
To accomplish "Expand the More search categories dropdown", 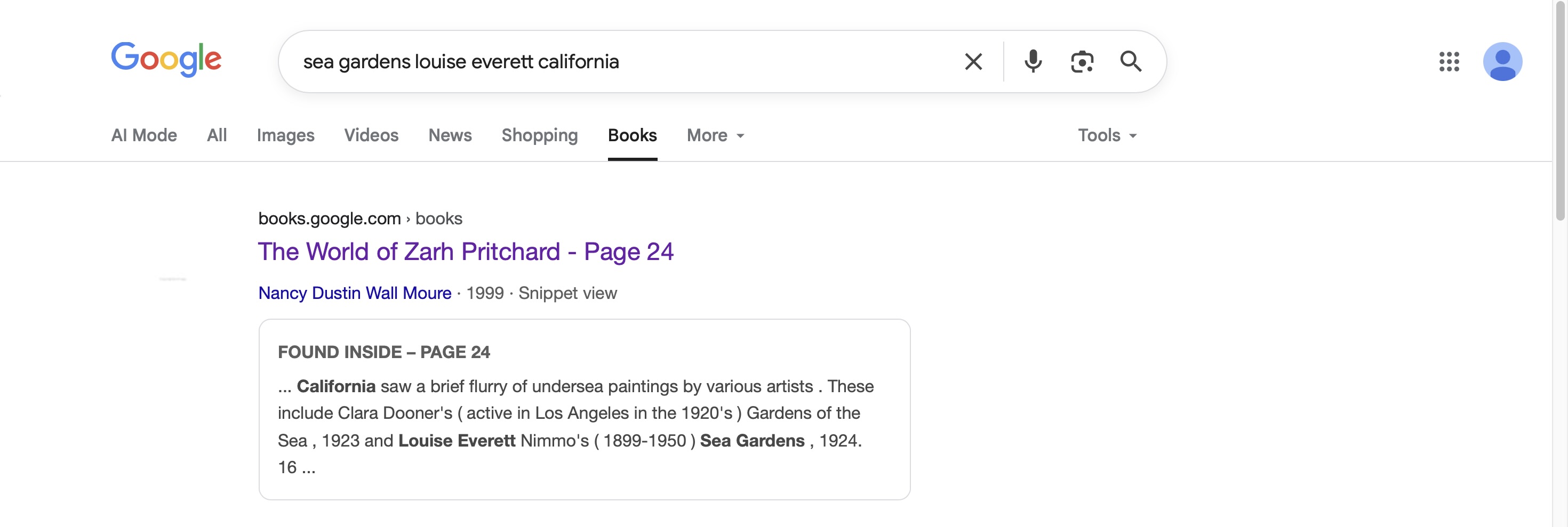I will [715, 135].
